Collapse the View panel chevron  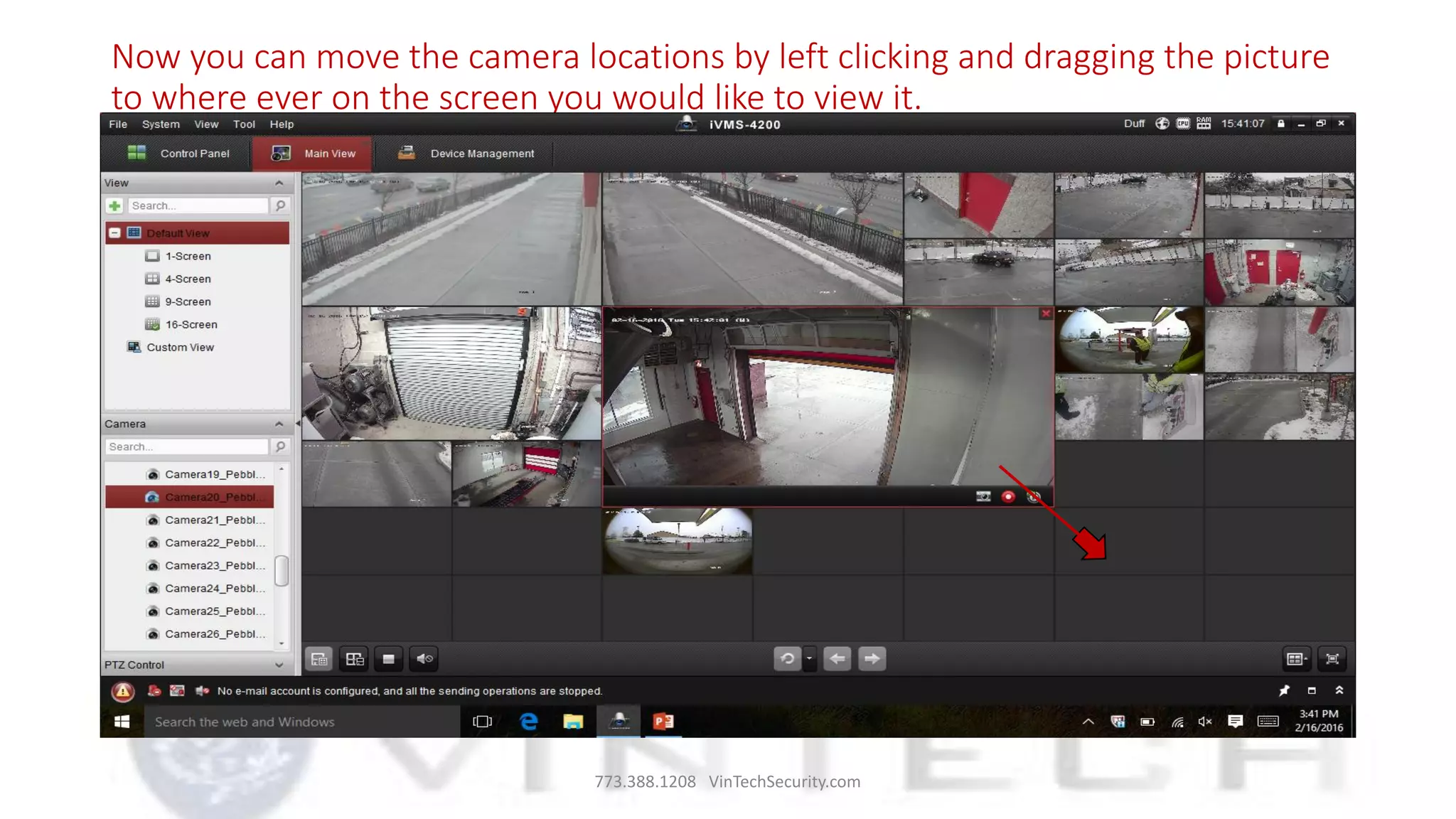279,183
